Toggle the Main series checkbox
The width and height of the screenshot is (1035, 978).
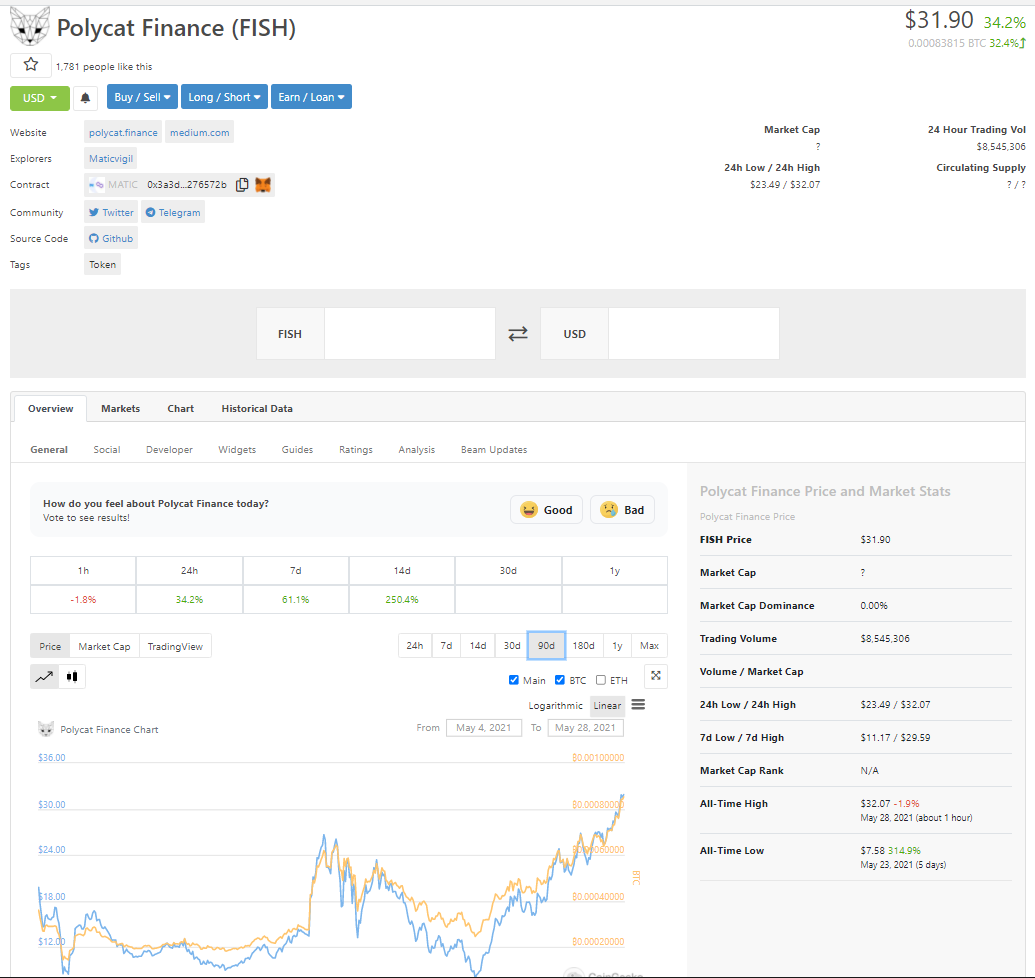(514, 680)
